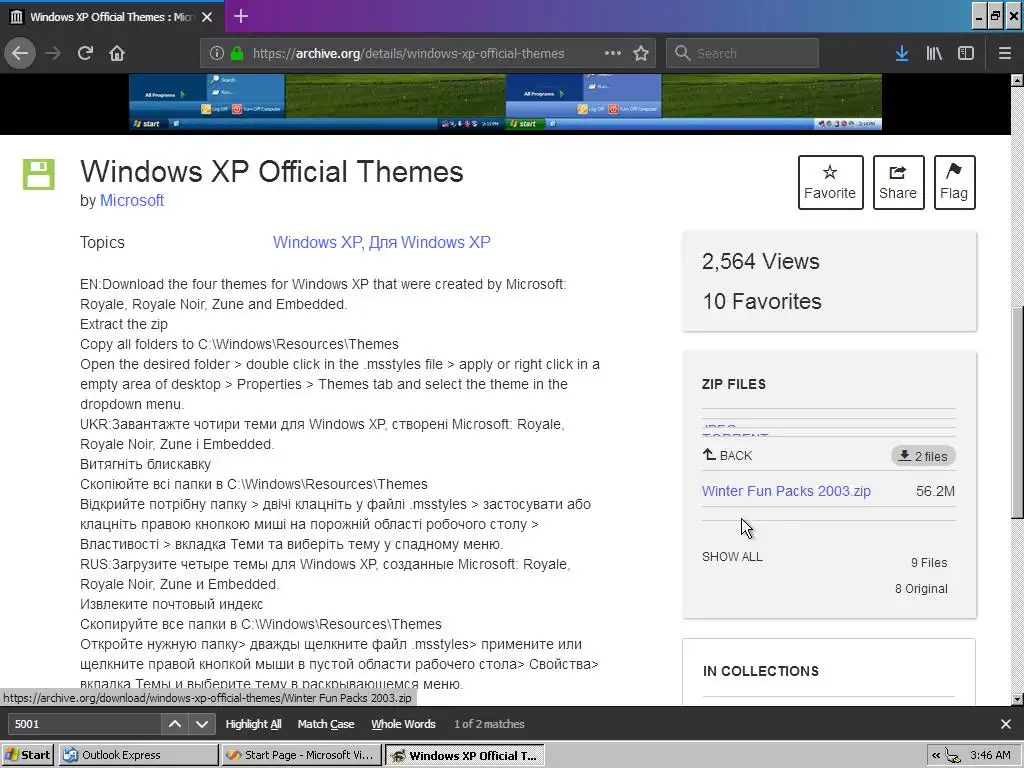Open the Windows Start menu
This screenshot has width=1024, height=768.
pos(28,755)
